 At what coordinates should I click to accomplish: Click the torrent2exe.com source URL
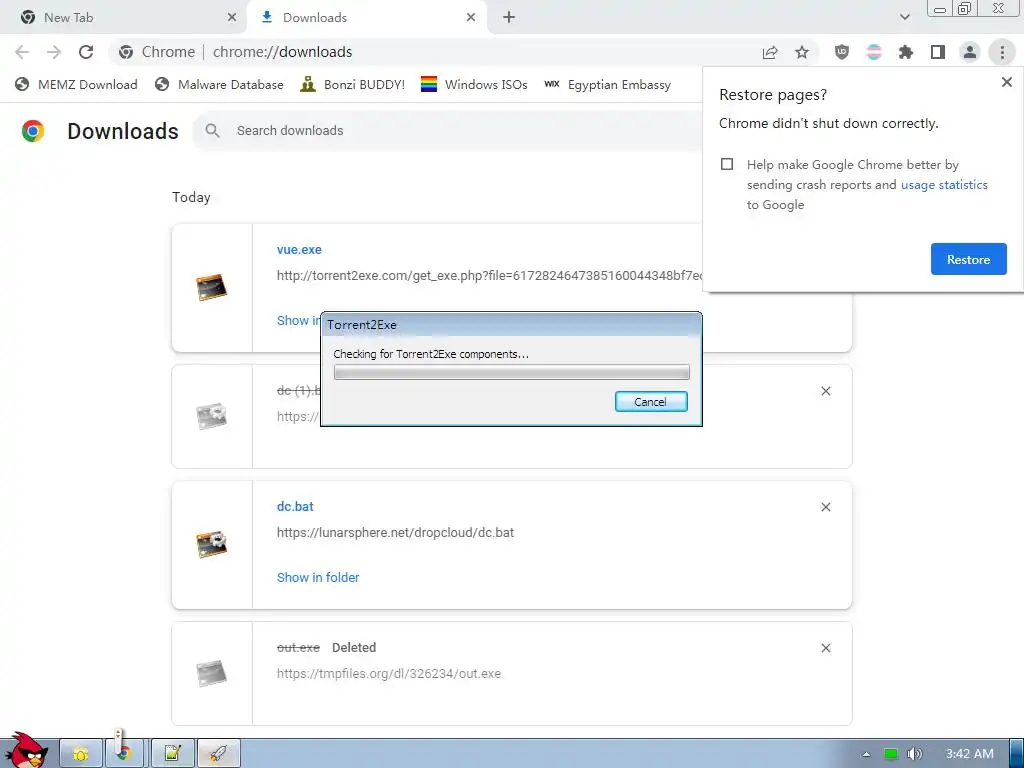[x=489, y=276]
